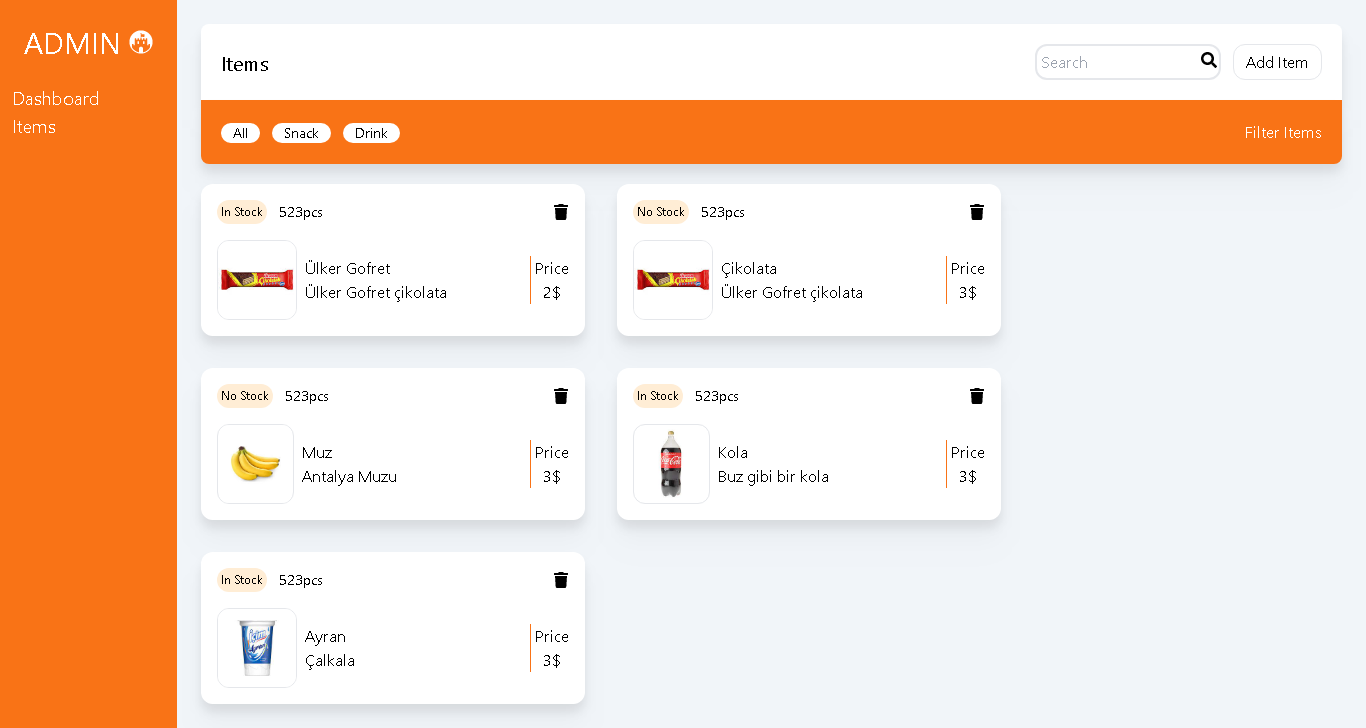
Task: Select the All filter pill
Action: (240, 133)
